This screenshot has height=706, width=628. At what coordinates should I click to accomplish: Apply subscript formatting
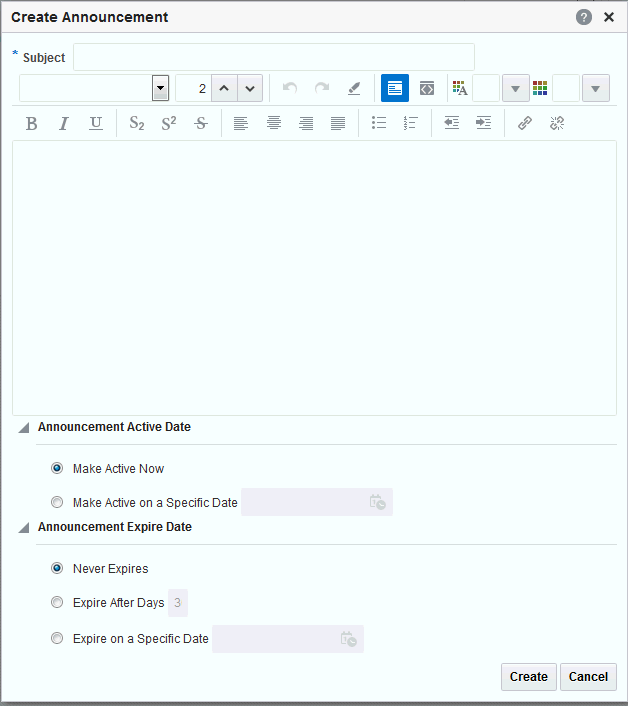[x=137, y=123]
